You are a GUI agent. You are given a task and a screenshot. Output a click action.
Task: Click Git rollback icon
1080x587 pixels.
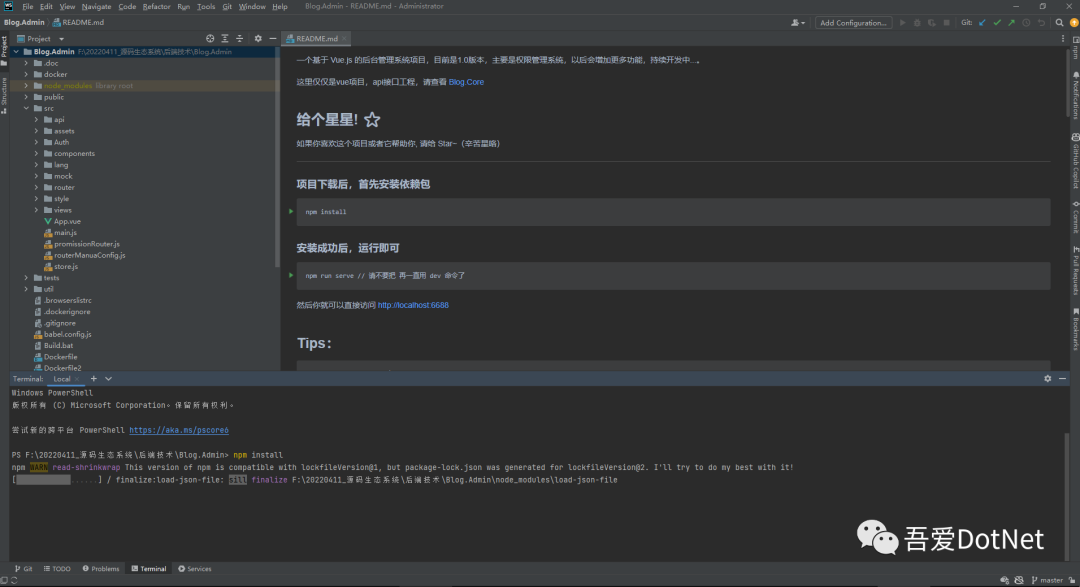[x=1041, y=23]
